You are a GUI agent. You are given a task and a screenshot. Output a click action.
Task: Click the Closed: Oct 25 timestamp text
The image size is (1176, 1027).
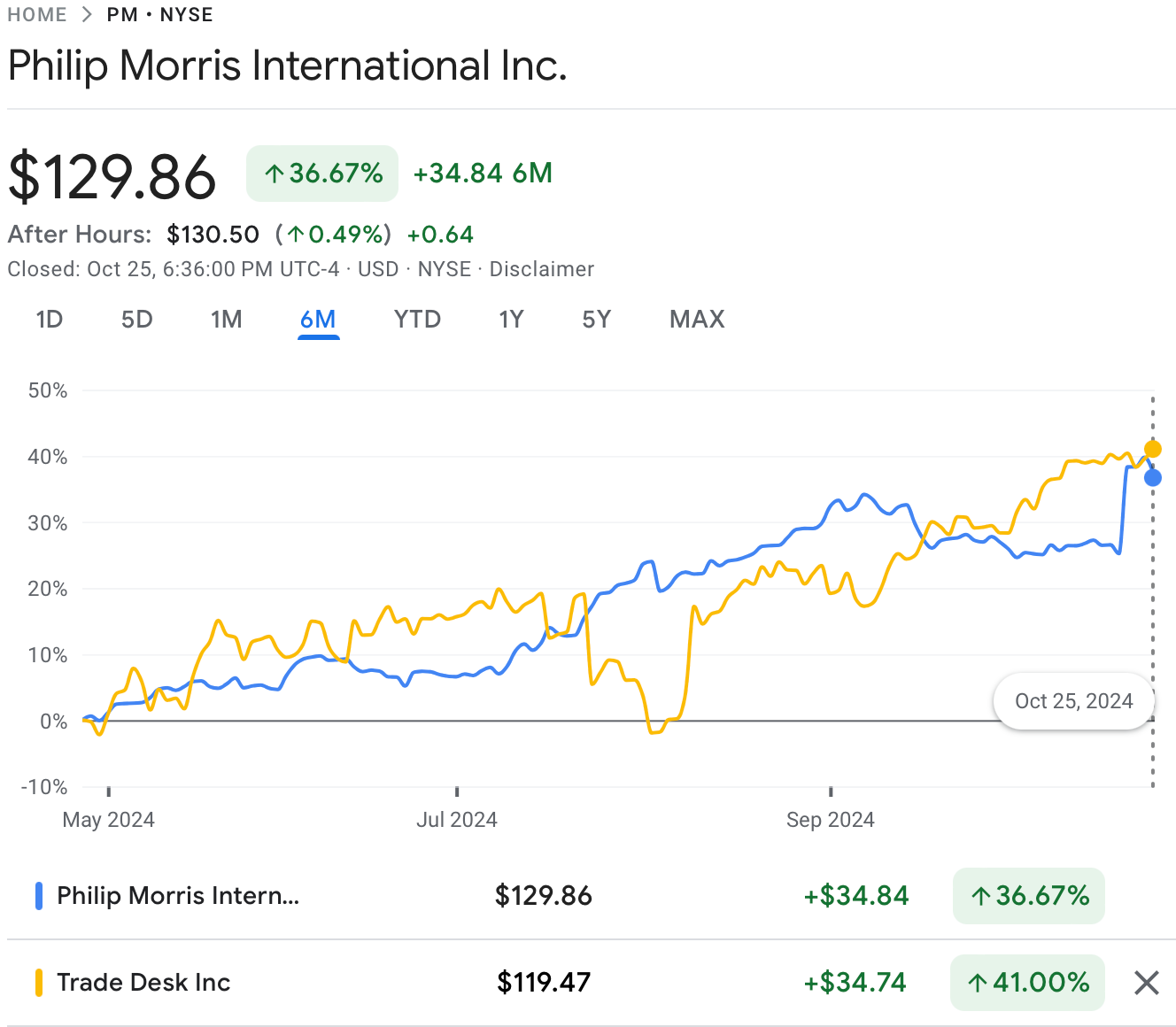pyautogui.click(x=174, y=269)
